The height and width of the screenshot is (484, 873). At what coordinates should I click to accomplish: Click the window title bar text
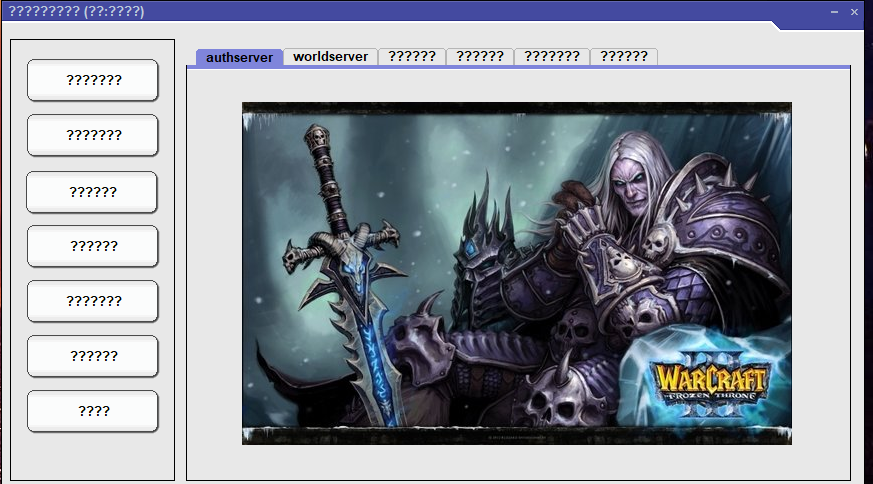[77, 12]
